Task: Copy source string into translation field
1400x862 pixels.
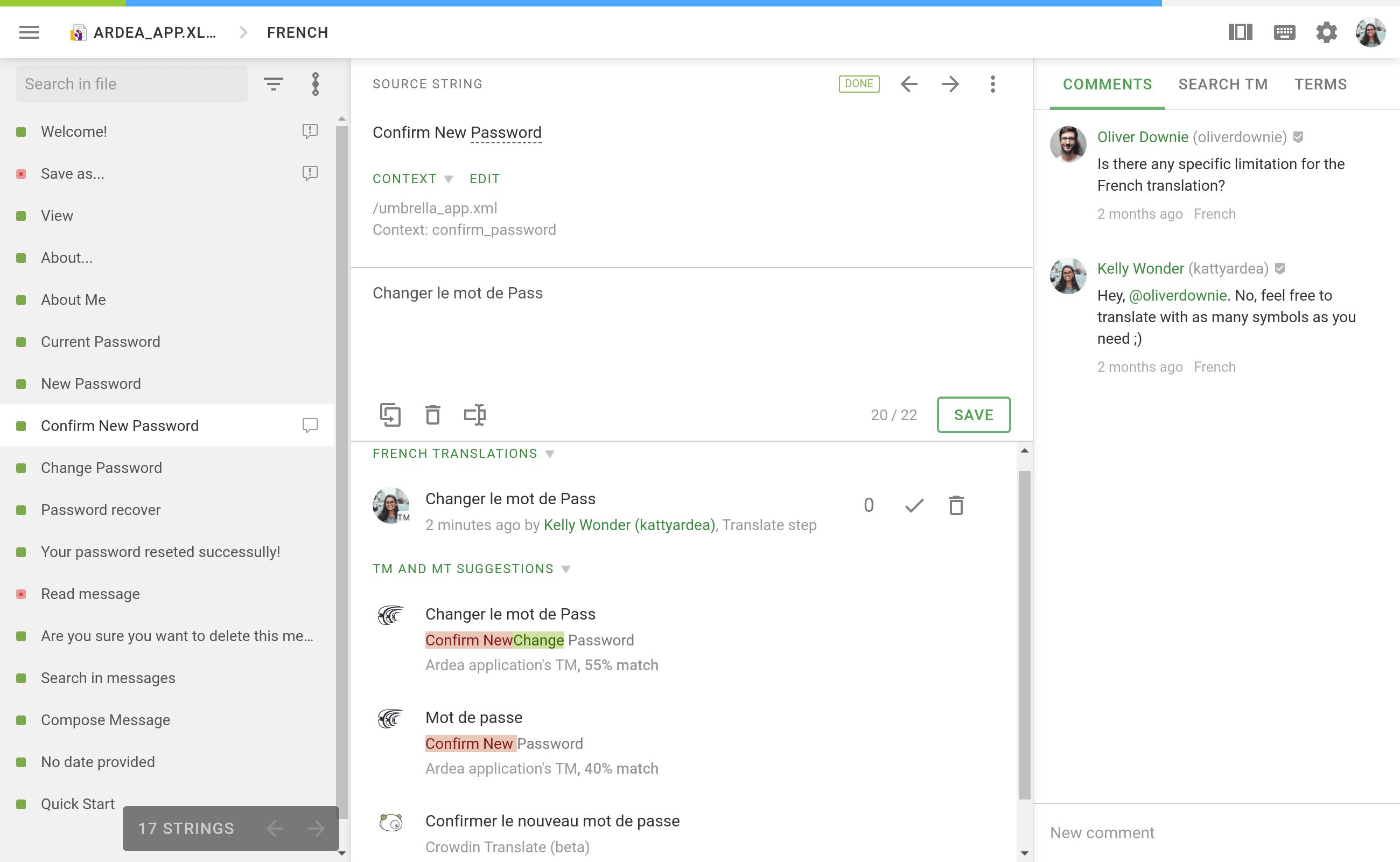Action: (391, 414)
